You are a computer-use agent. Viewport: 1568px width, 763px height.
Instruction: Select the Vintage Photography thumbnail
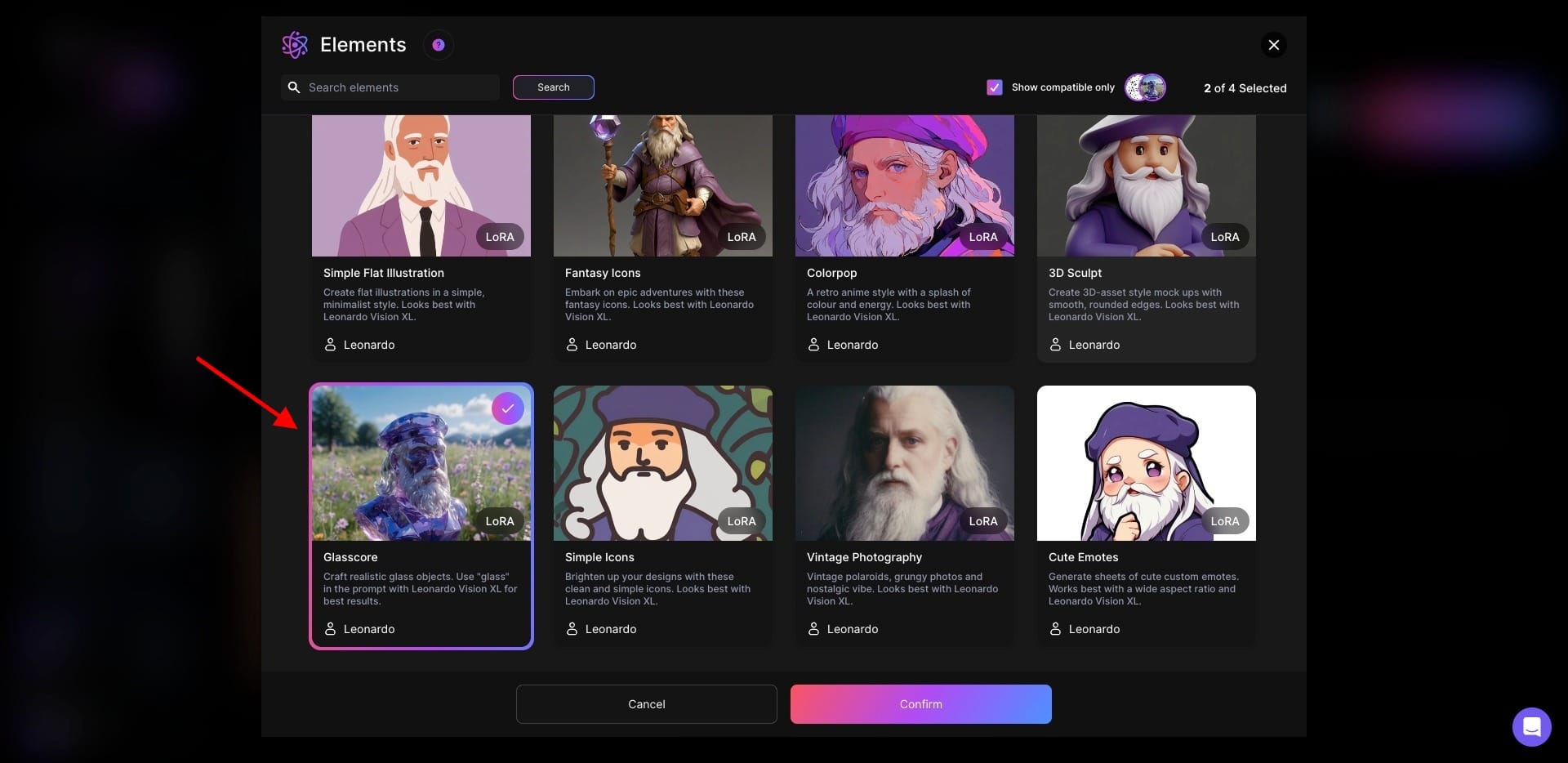(905, 463)
